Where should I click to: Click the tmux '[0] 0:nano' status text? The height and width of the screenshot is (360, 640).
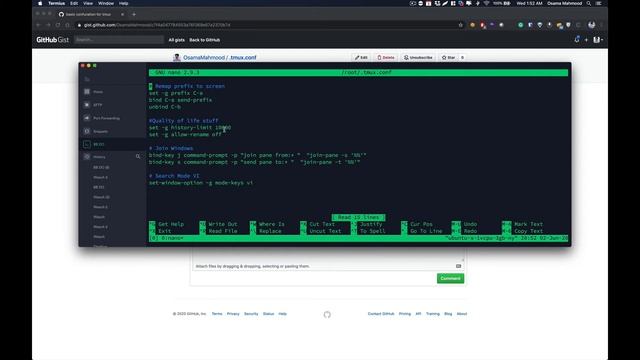click(x=167, y=238)
